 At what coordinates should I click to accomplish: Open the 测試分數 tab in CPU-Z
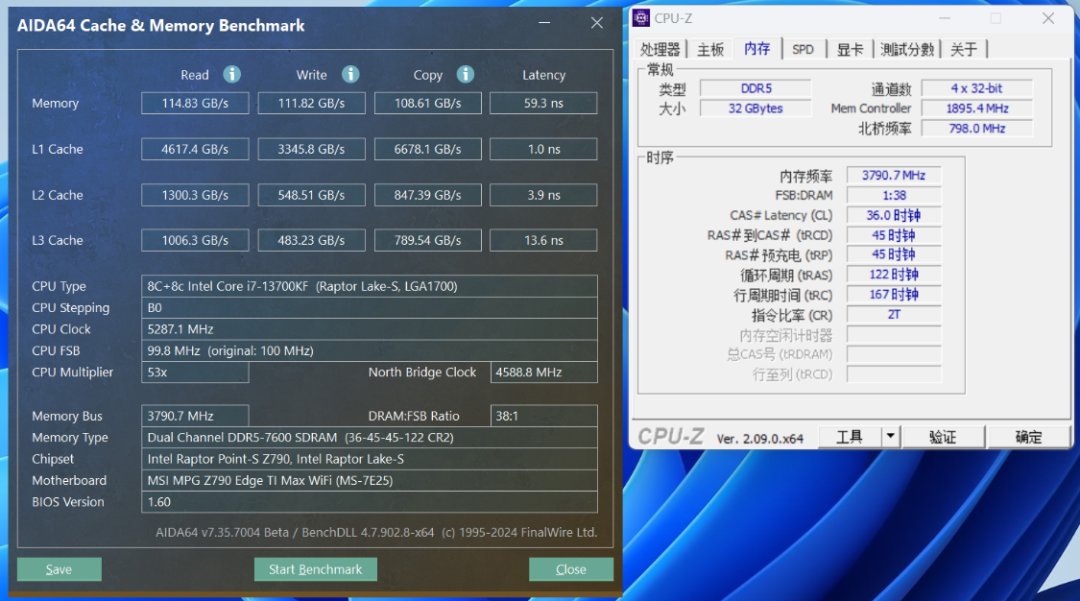[x=907, y=50]
